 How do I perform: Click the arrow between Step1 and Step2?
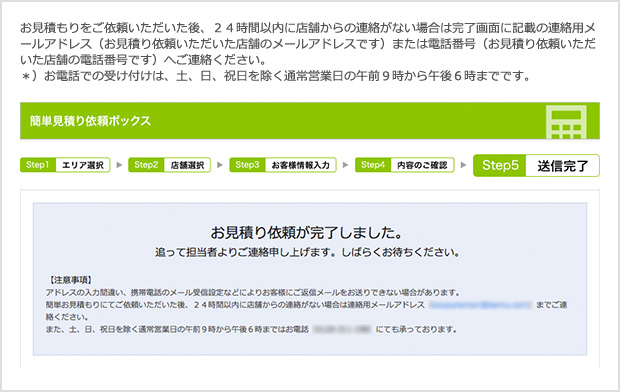click(x=119, y=165)
